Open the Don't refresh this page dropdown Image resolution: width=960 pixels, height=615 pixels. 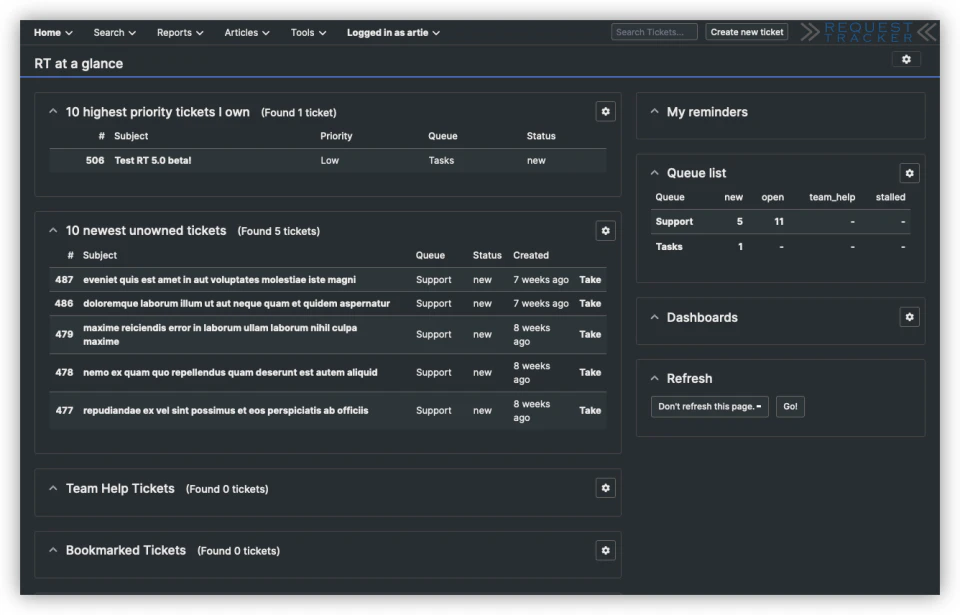tap(708, 407)
